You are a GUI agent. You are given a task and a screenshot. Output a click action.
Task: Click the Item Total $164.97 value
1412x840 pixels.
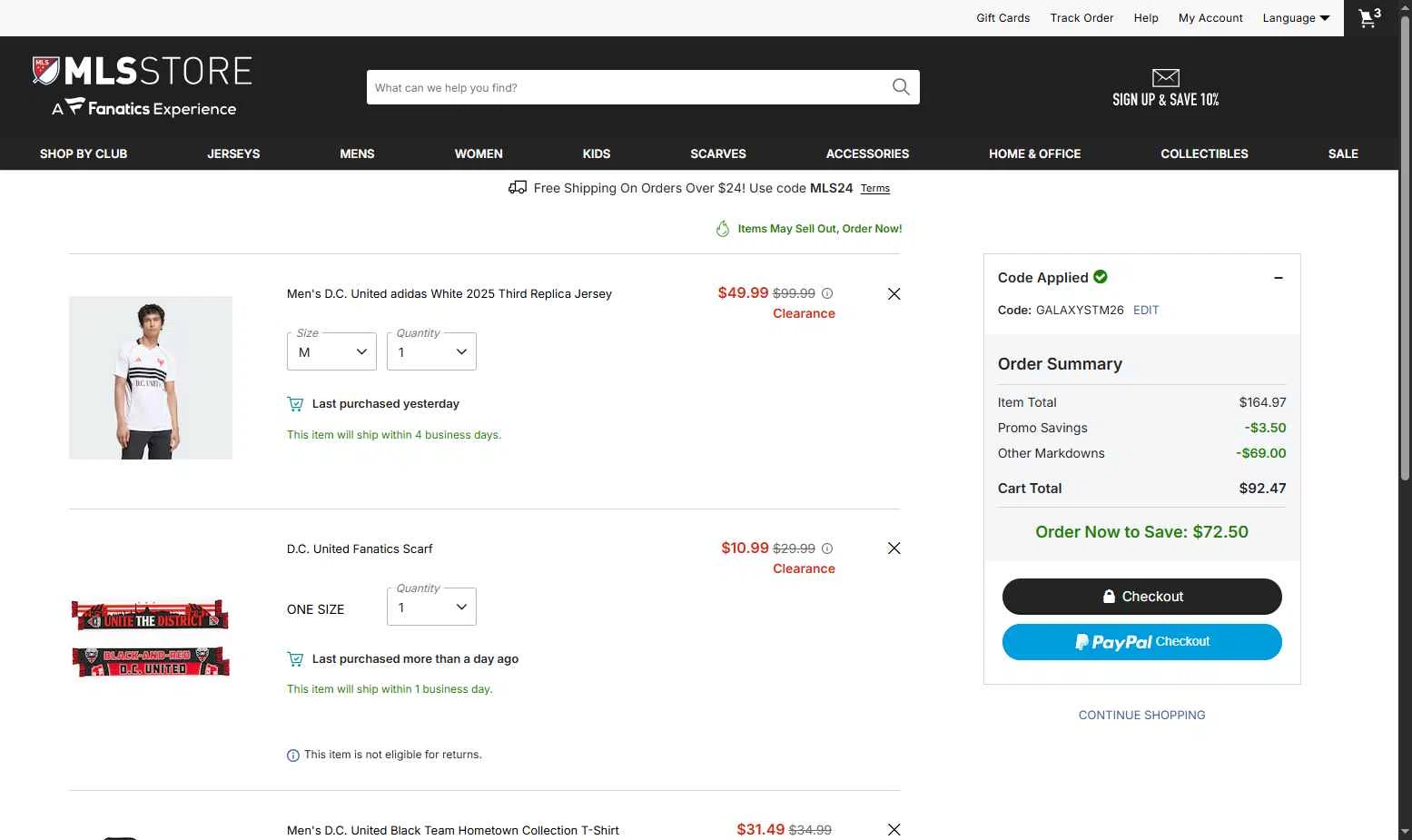coord(1262,402)
